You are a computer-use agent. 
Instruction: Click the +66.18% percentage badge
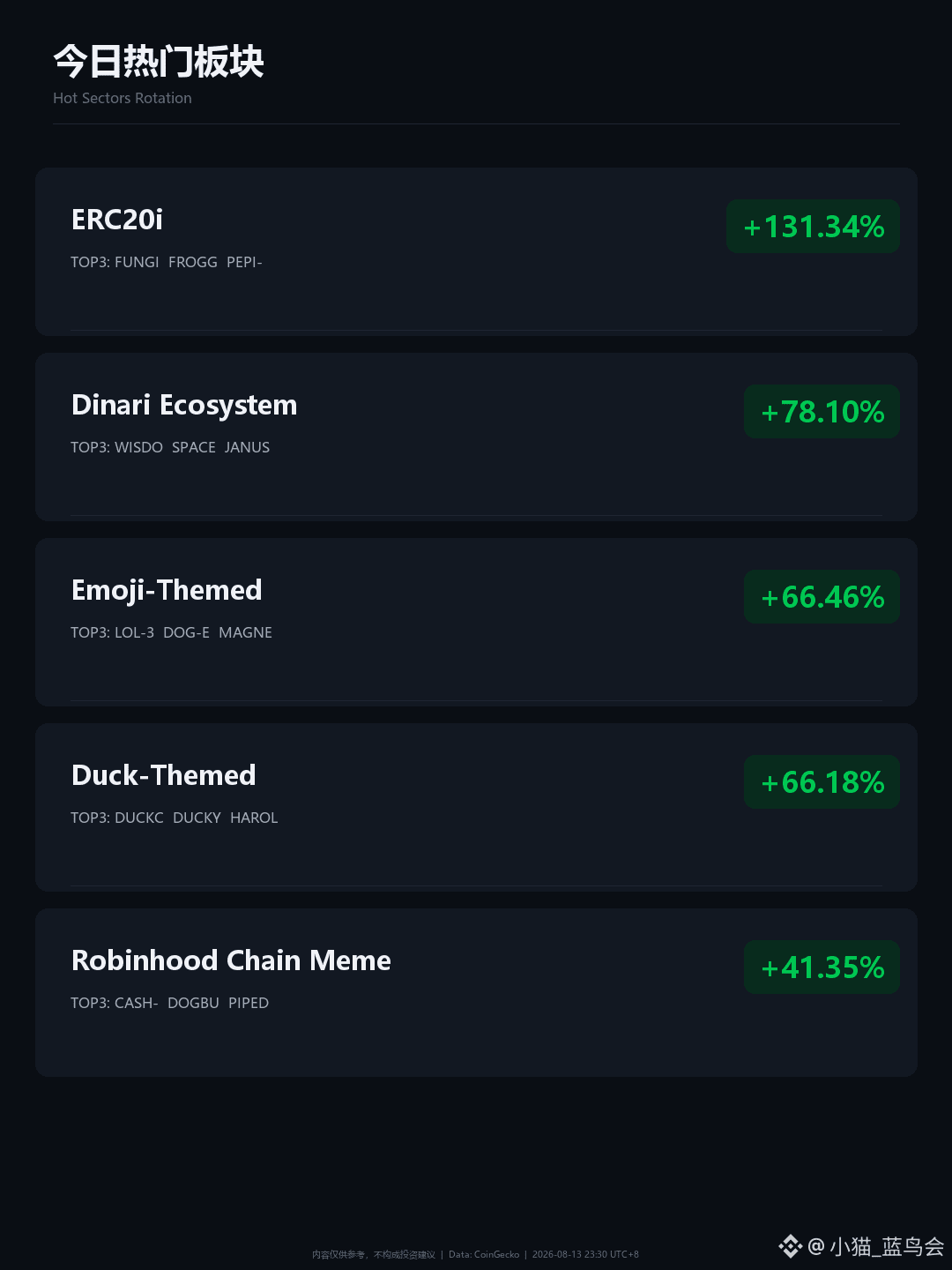[x=822, y=782]
